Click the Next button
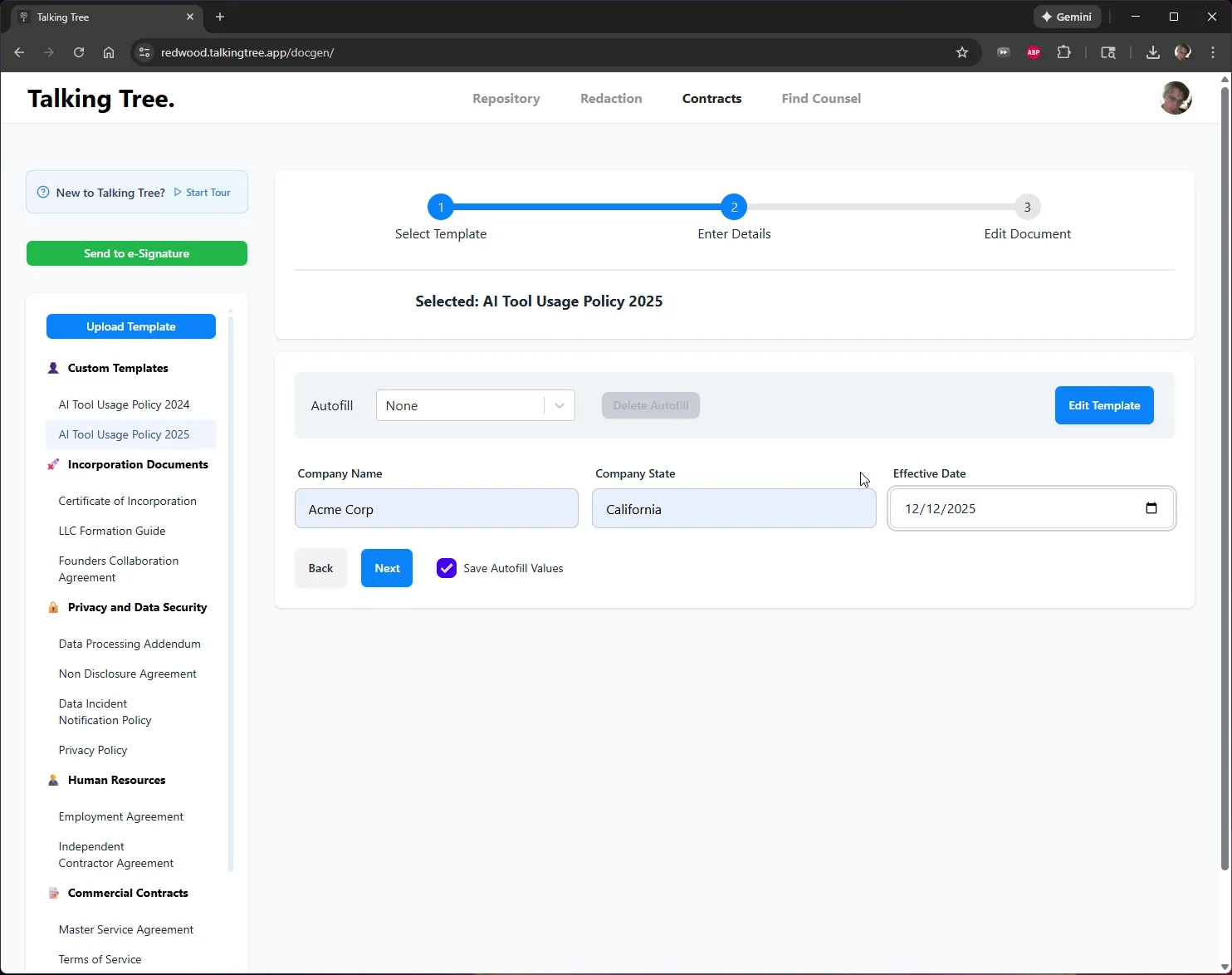 387,568
